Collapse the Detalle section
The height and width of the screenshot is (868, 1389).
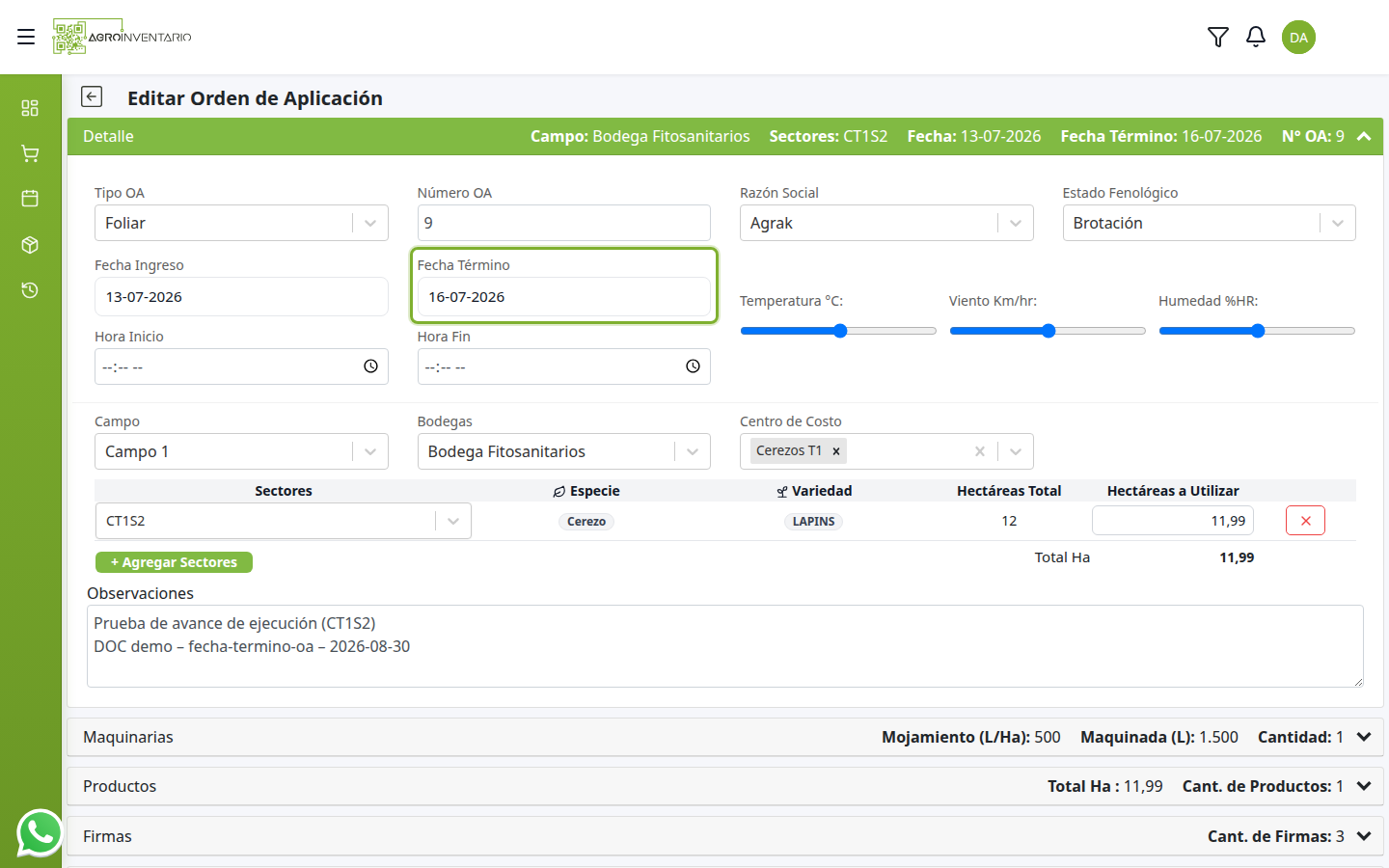point(1364,137)
